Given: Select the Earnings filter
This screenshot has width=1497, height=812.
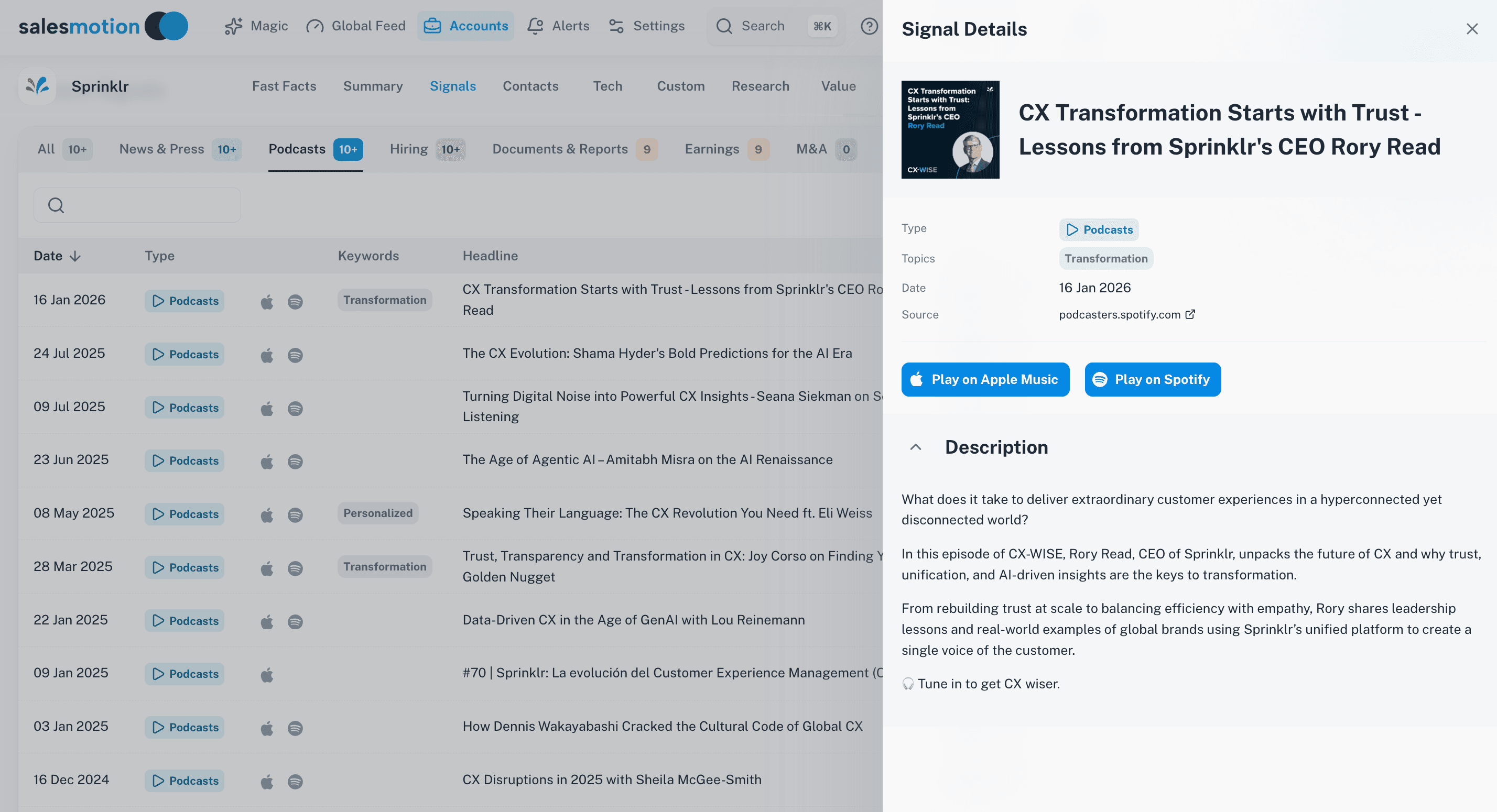Looking at the screenshot, I should (x=727, y=149).
